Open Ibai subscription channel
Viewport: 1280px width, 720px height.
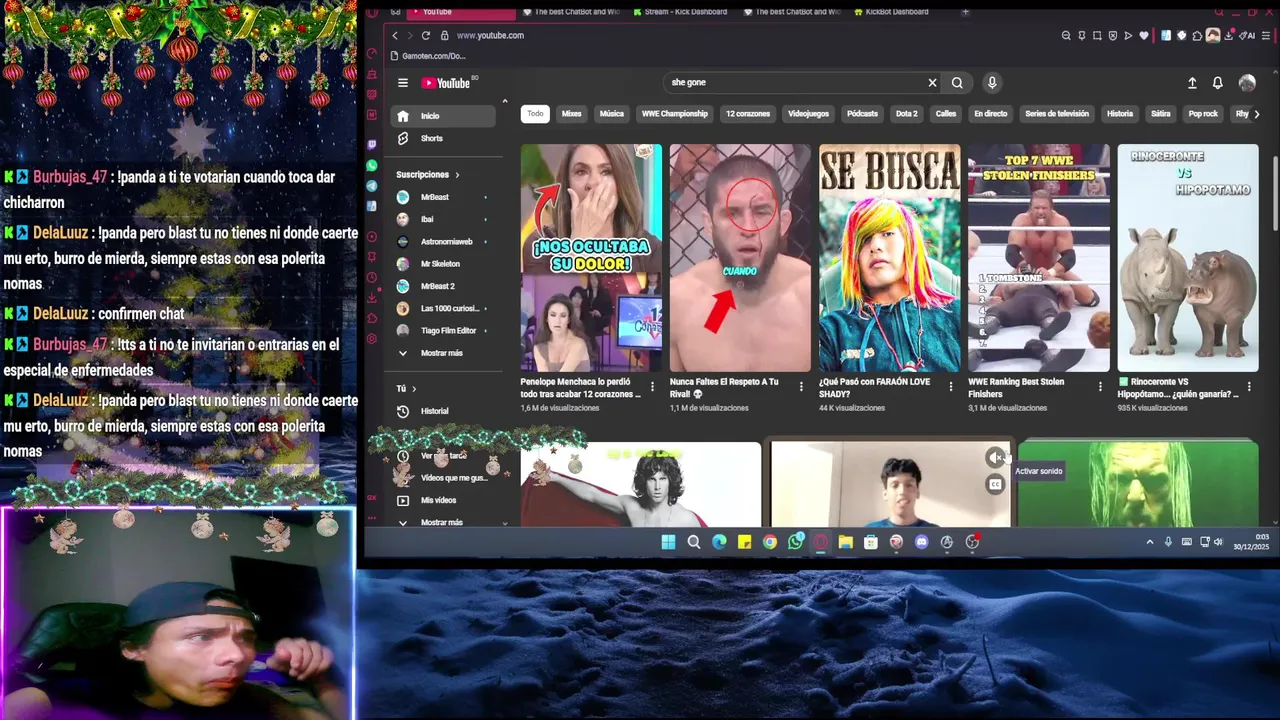pos(442,219)
